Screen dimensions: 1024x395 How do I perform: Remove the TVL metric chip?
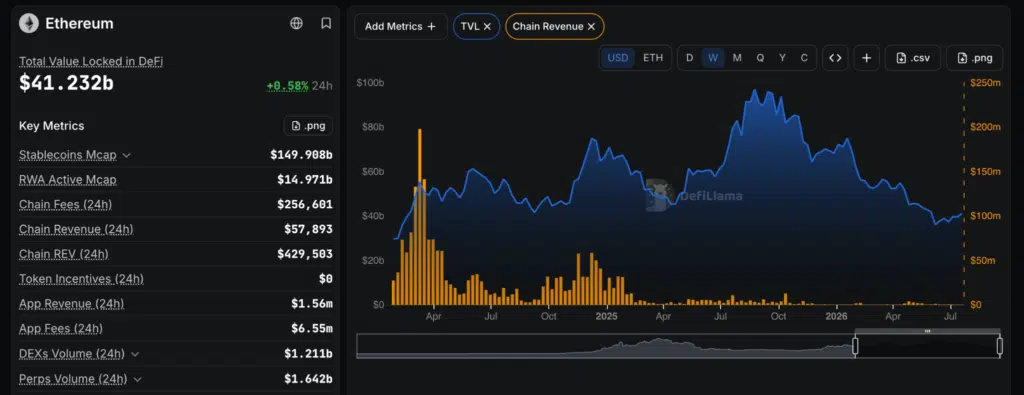487,27
